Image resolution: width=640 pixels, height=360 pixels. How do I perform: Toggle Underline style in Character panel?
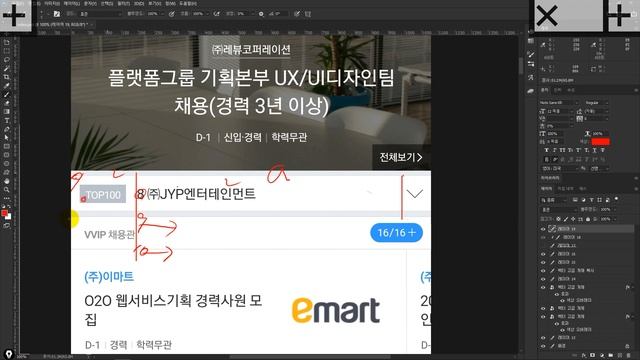[x=594, y=150]
